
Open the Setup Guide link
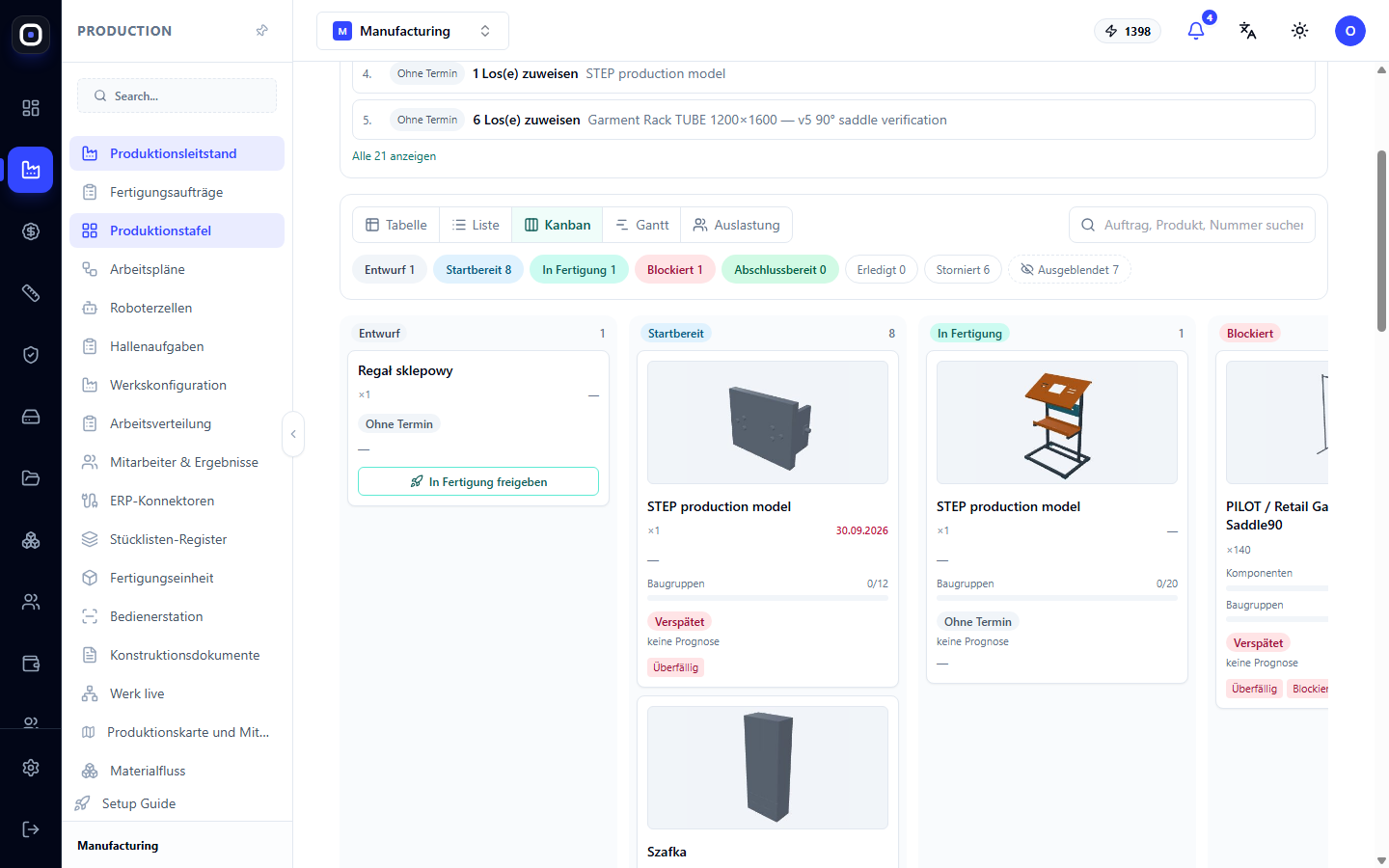(139, 803)
